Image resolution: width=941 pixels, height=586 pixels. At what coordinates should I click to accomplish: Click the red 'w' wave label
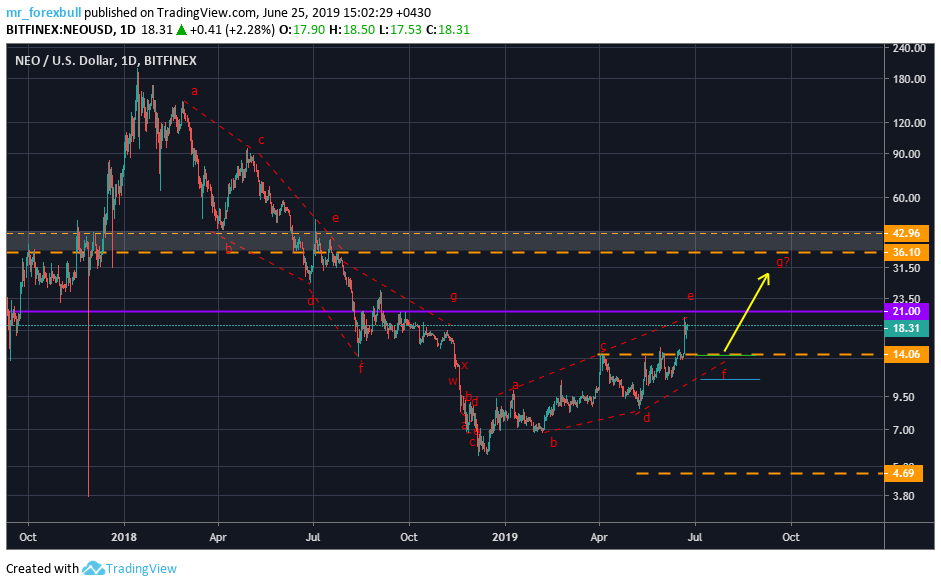tap(452, 381)
